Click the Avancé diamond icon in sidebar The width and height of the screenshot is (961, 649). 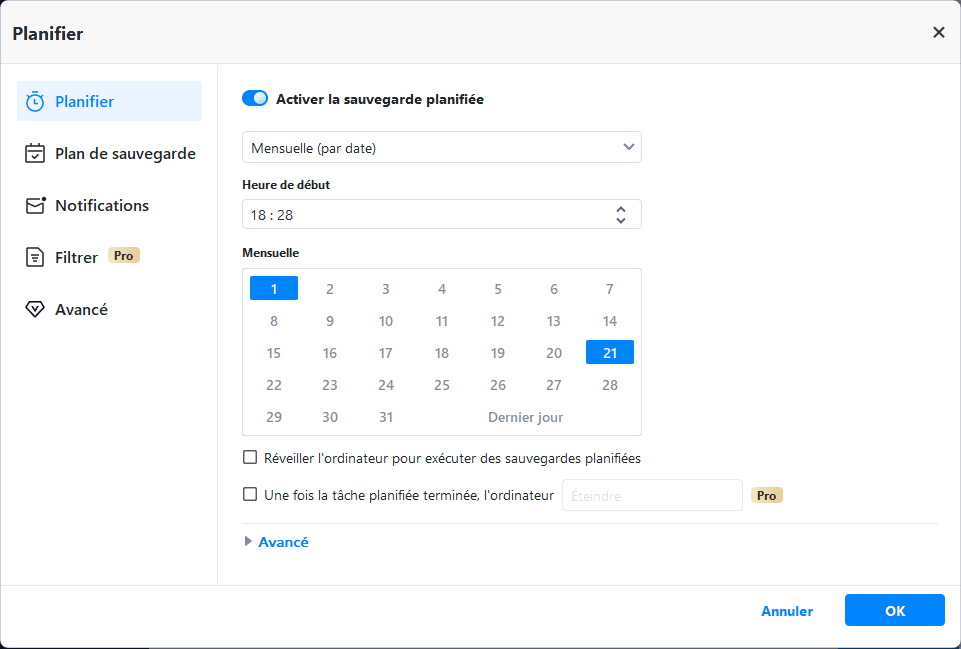point(35,310)
